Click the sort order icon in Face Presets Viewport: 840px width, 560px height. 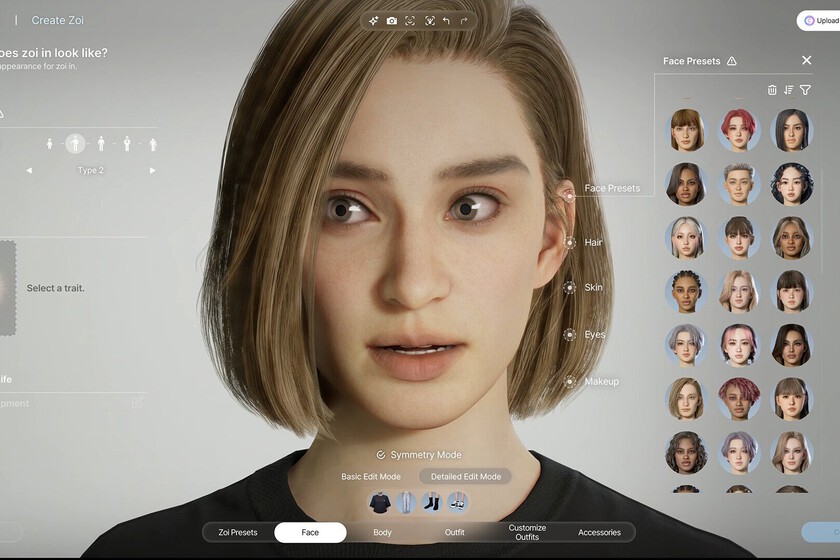pyautogui.click(x=788, y=90)
